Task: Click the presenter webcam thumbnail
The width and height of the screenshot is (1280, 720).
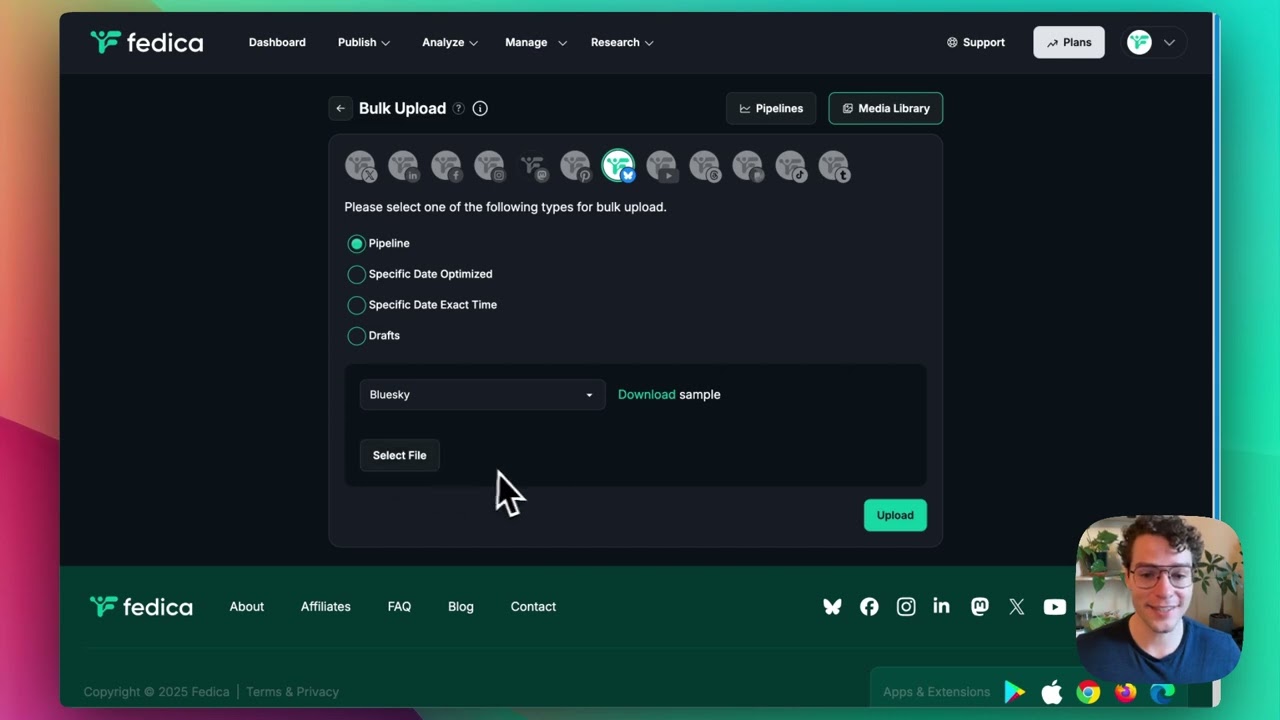Action: pos(1159,599)
